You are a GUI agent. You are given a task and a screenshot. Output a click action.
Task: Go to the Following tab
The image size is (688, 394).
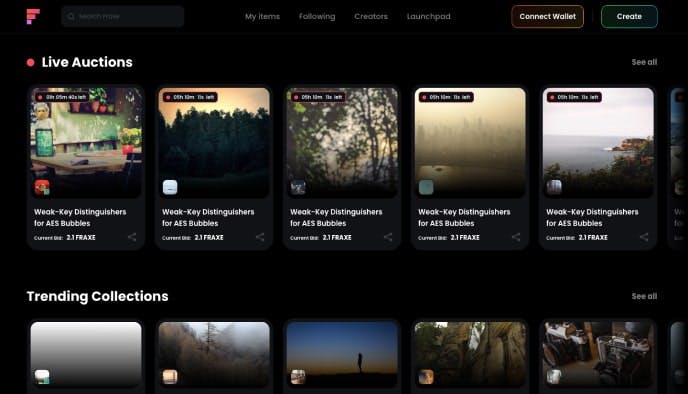(x=317, y=16)
